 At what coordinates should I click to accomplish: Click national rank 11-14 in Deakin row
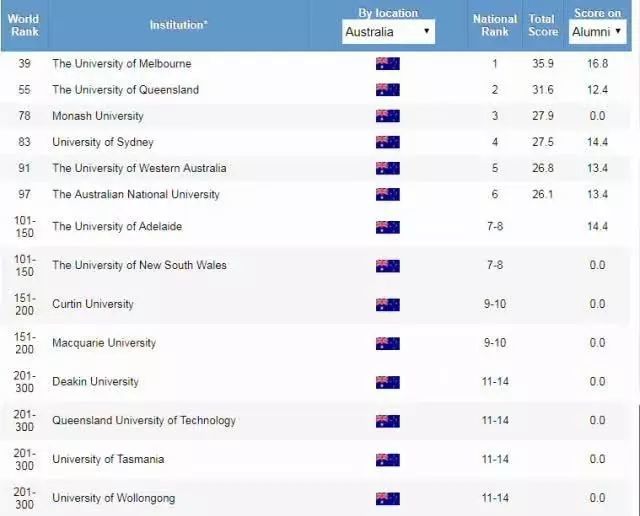(x=495, y=382)
